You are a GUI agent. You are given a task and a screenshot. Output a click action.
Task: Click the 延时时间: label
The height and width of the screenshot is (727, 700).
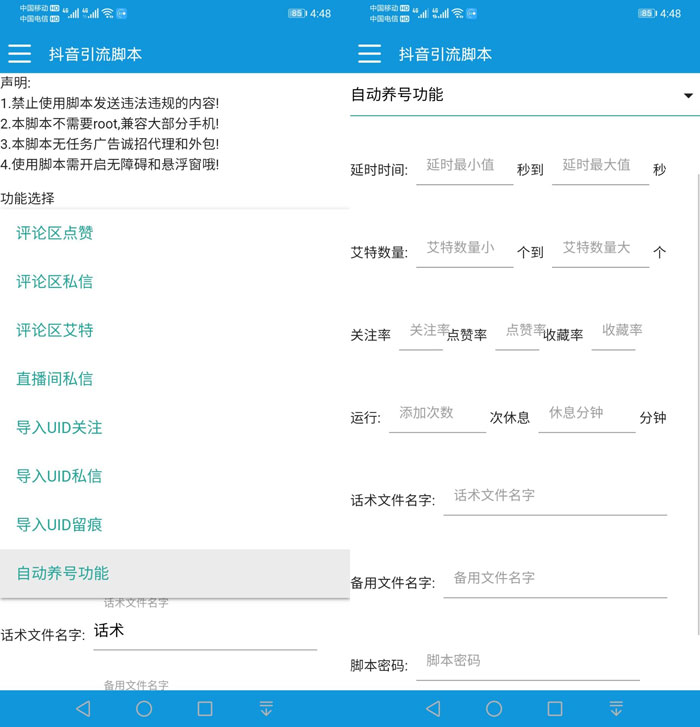pos(379,170)
